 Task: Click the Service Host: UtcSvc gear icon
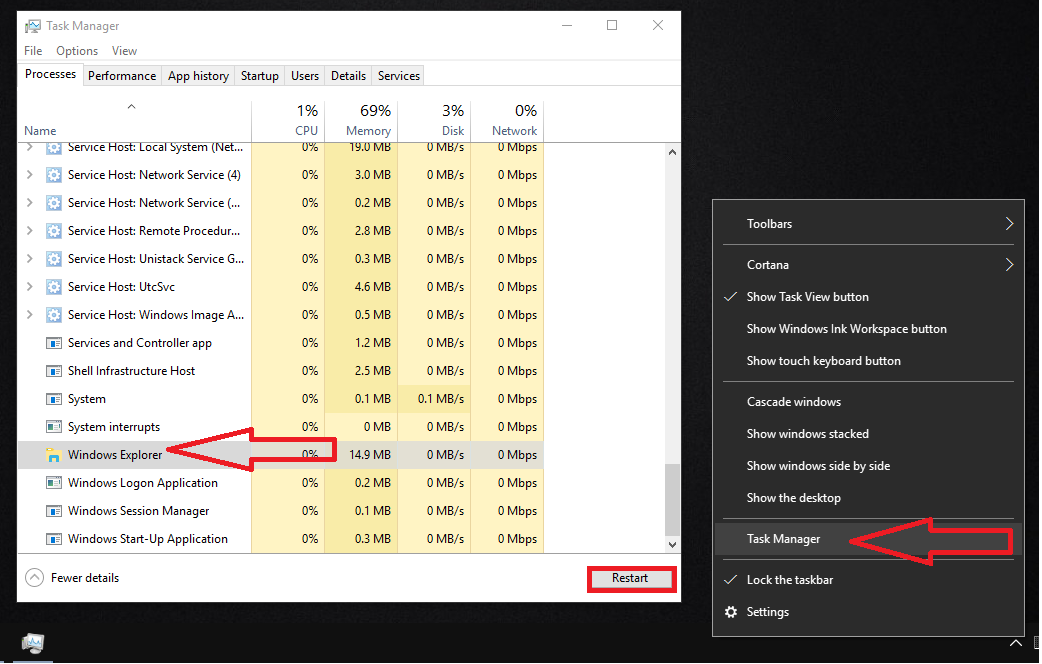click(x=54, y=286)
